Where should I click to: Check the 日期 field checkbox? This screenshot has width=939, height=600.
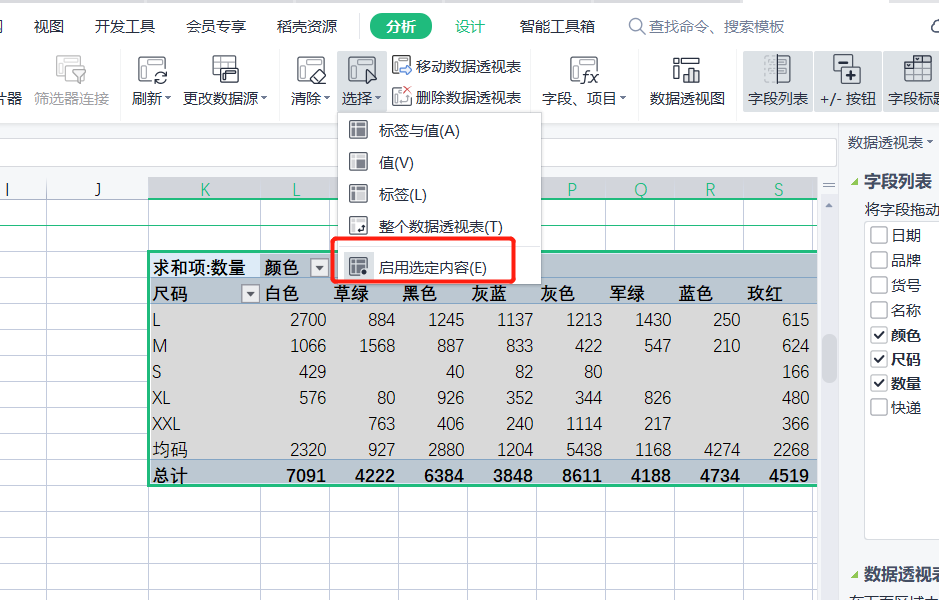point(879,235)
